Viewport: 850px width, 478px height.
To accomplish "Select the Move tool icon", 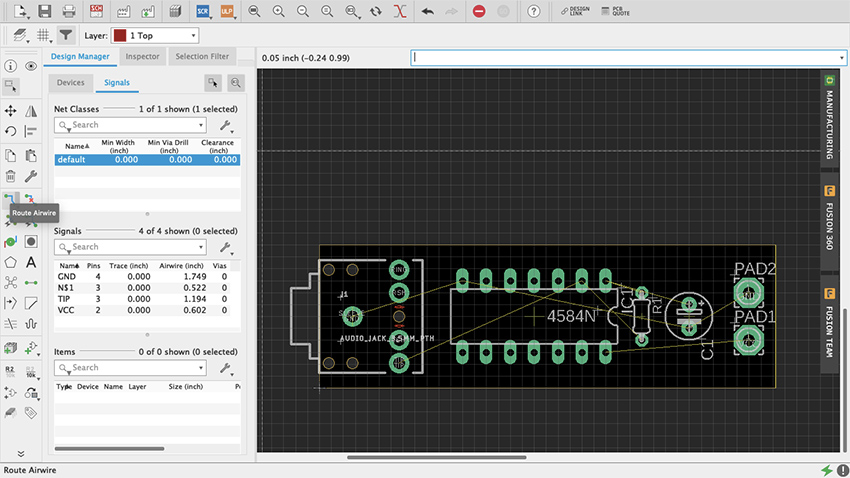I will pyautogui.click(x=10, y=111).
